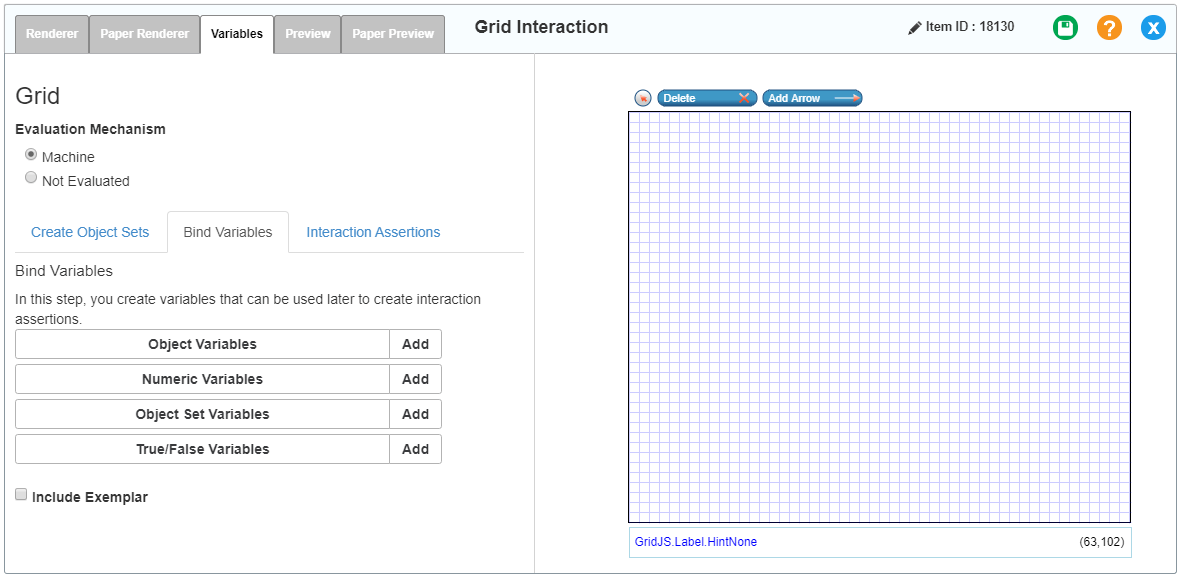Click the Object Variables header

[x=203, y=344]
